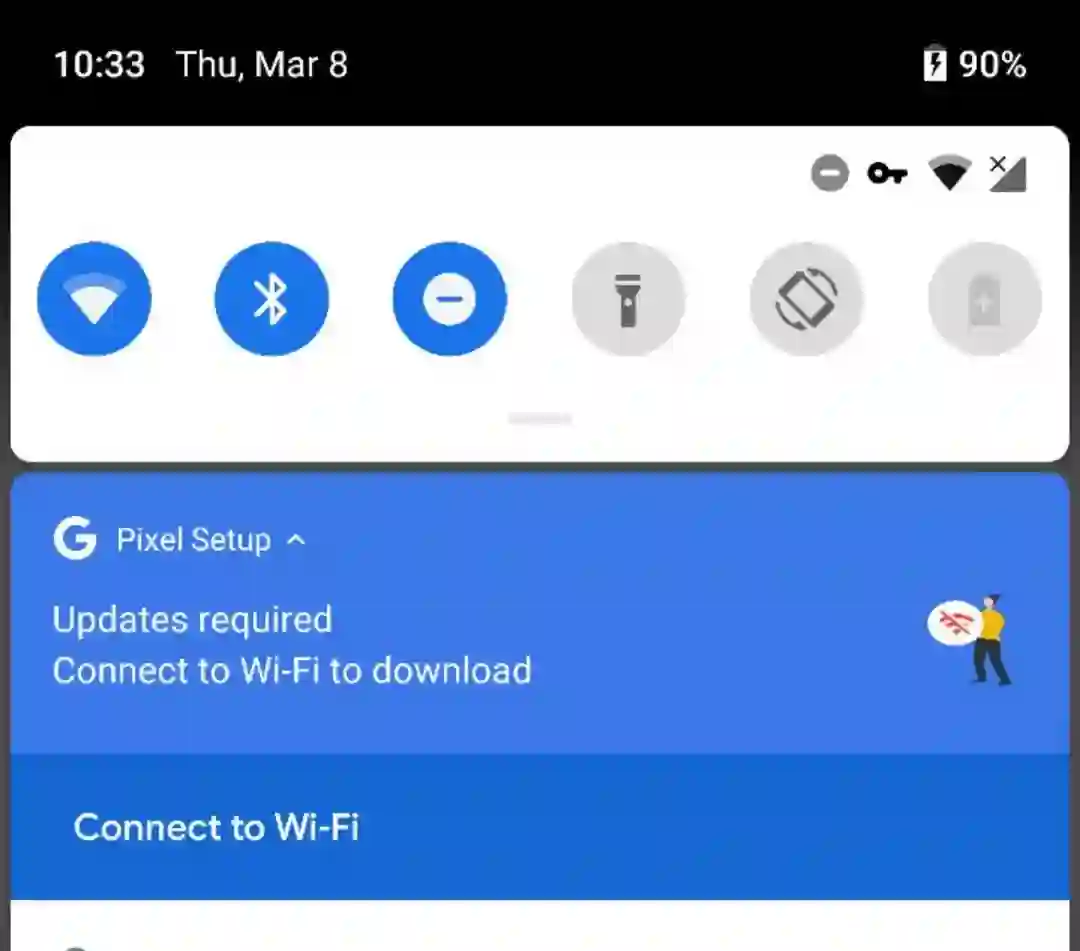
Task: Toggle the Do Not Disturb tile
Action: pyautogui.click(x=450, y=299)
